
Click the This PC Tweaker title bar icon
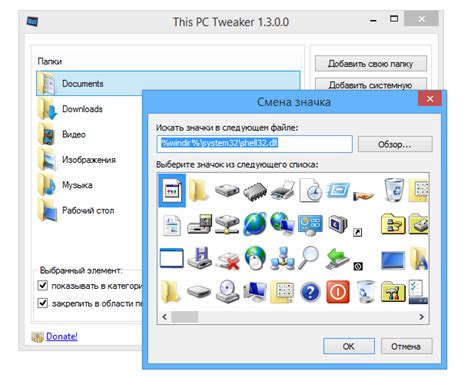[32, 22]
